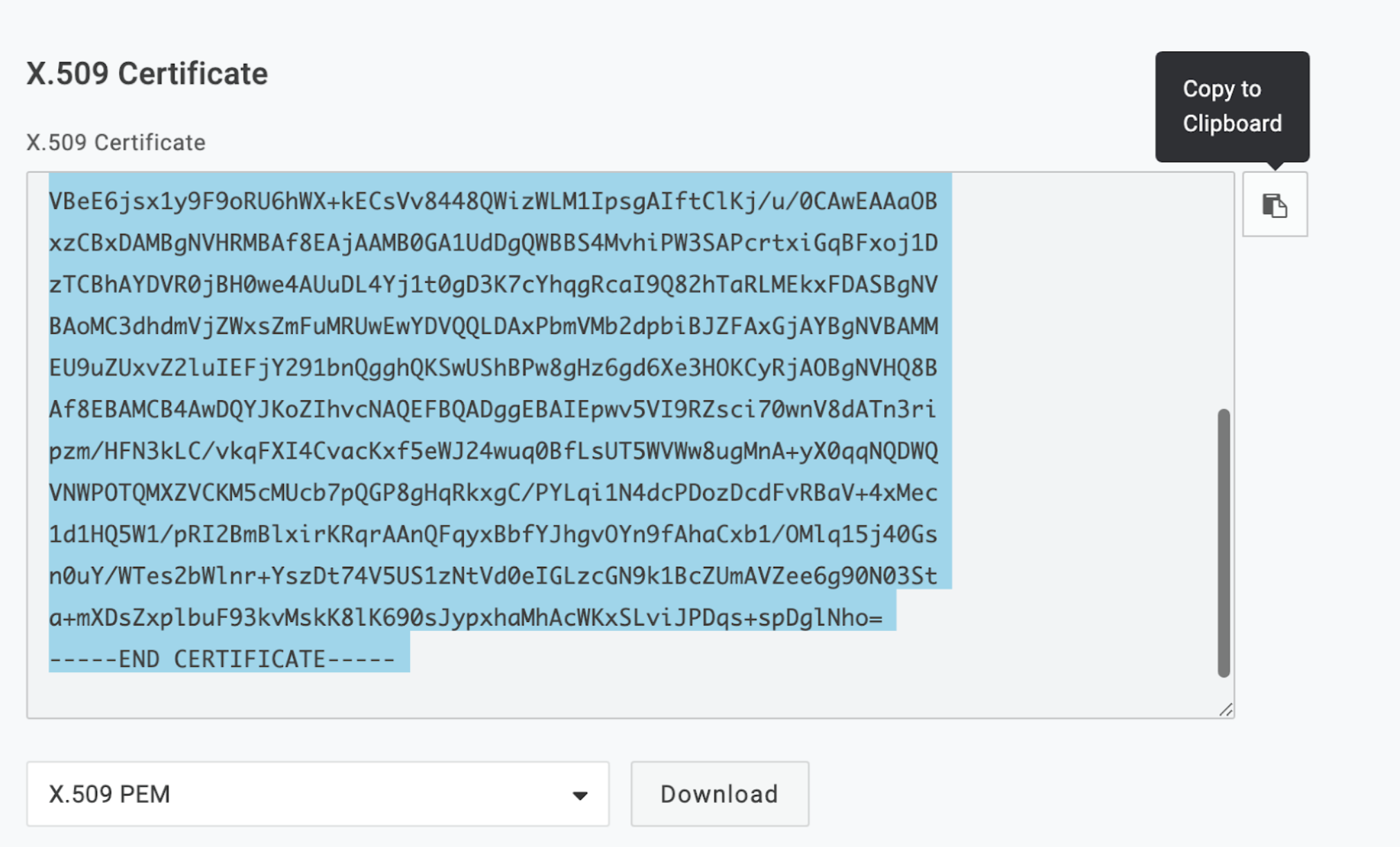Click the line starting with VNWPOTQMXZV
Screen dimensions: 1400x847
tap(493, 493)
